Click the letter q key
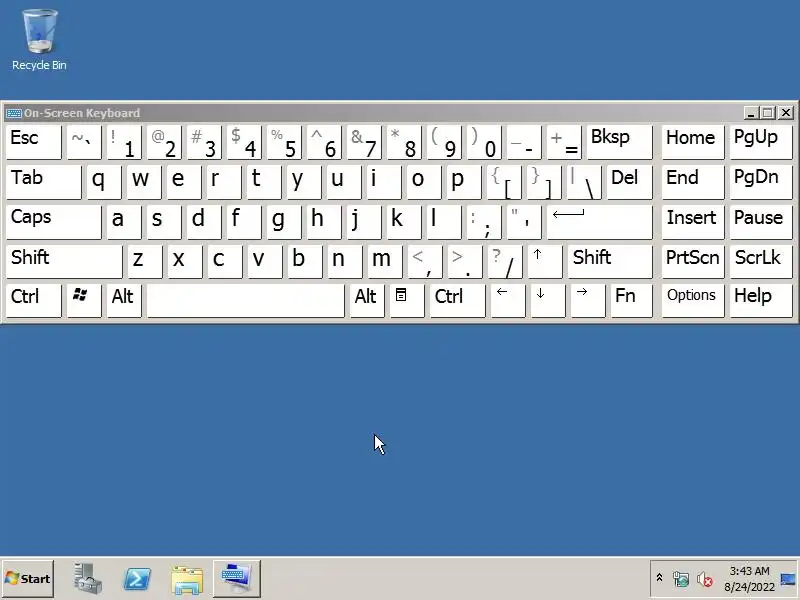The width and height of the screenshot is (800, 600). 104,182
